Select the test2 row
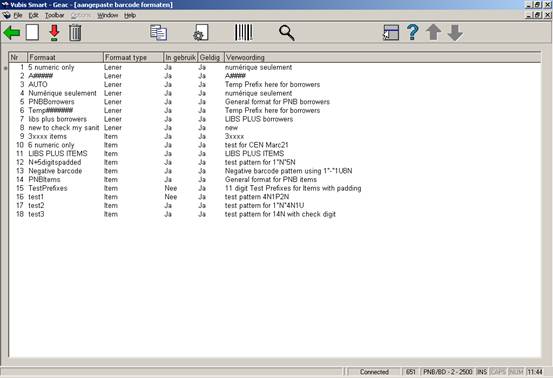553x378 pixels. click(x=275, y=205)
